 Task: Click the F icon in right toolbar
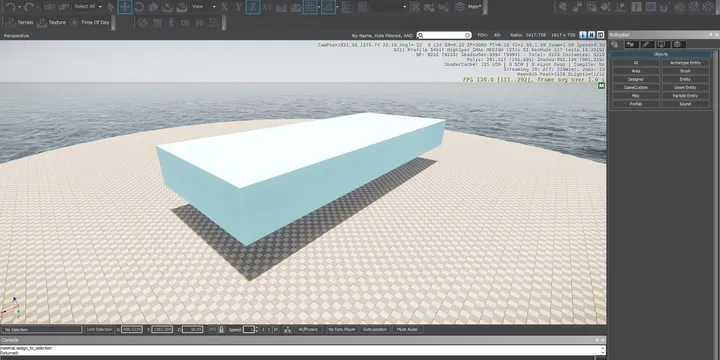click(x=636, y=6)
